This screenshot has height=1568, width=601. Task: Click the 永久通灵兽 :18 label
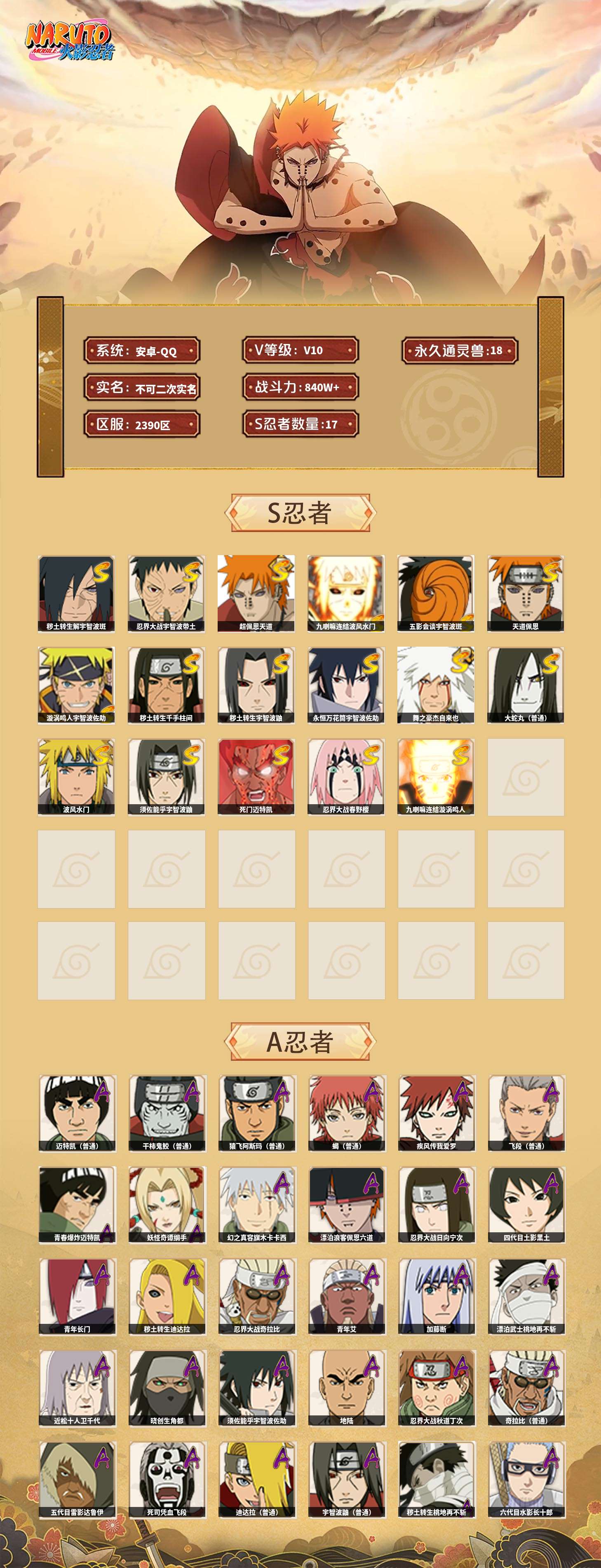(x=460, y=351)
